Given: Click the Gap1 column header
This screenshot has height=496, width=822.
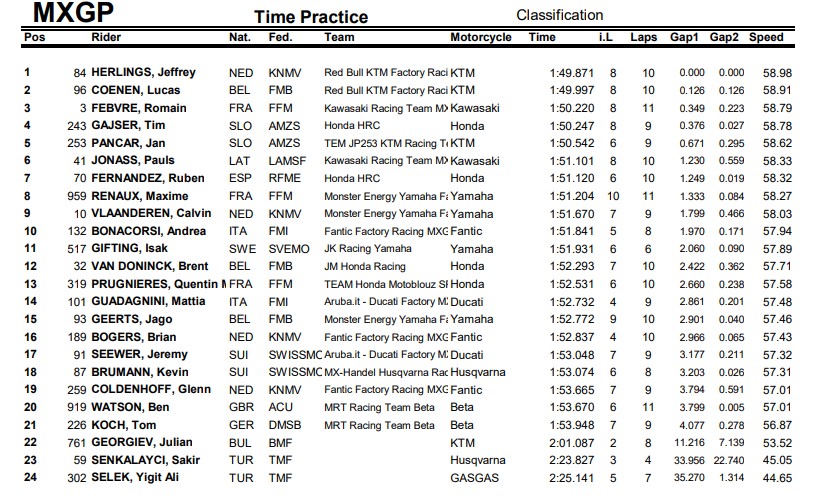Looking at the screenshot, I should tap(685, 37).
